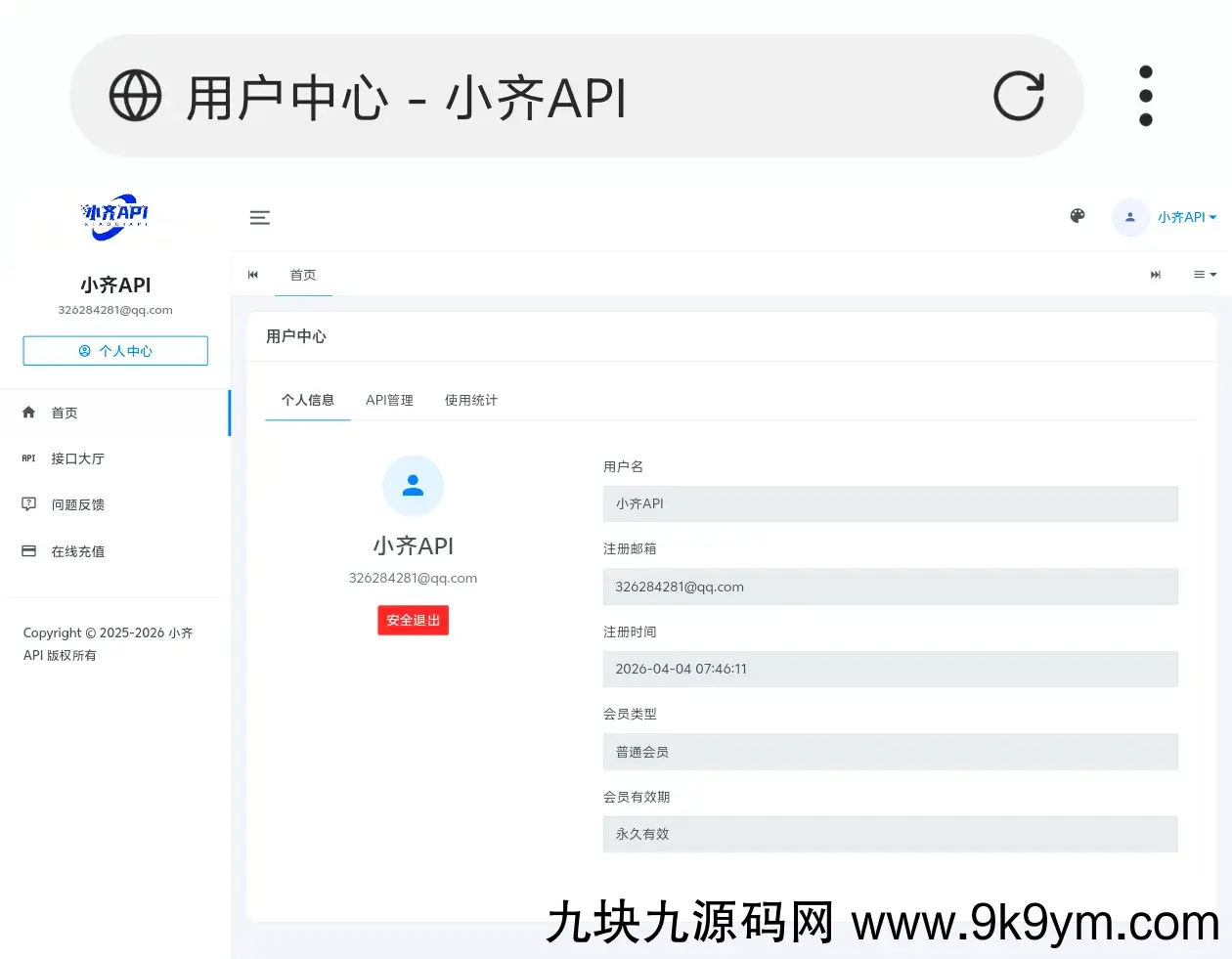
Task: Click the red 安全退出 button
Action: (413, 620)
